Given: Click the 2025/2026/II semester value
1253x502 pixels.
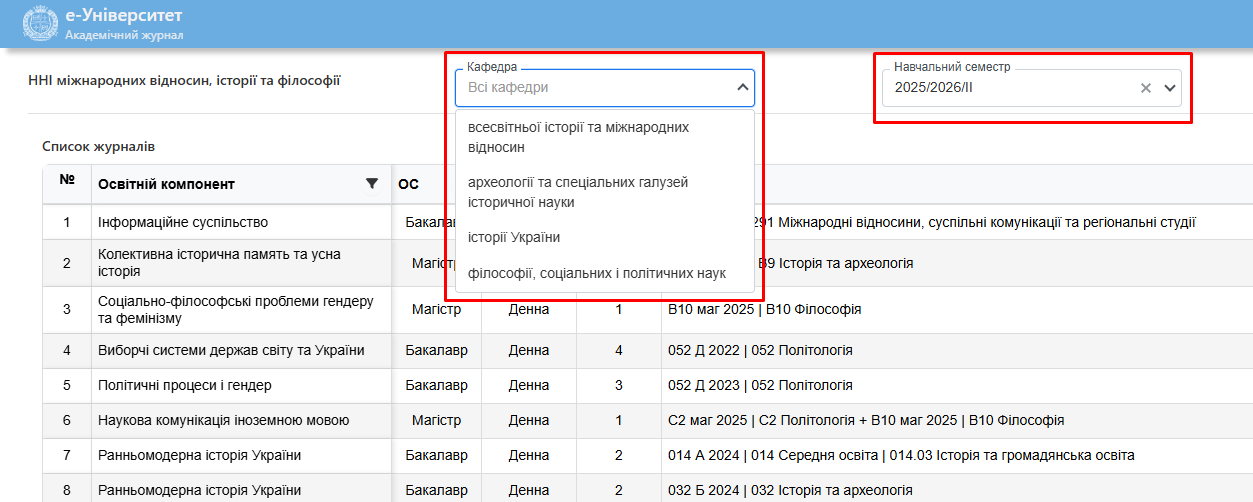Looking at the screenshot, I should 934,88.
